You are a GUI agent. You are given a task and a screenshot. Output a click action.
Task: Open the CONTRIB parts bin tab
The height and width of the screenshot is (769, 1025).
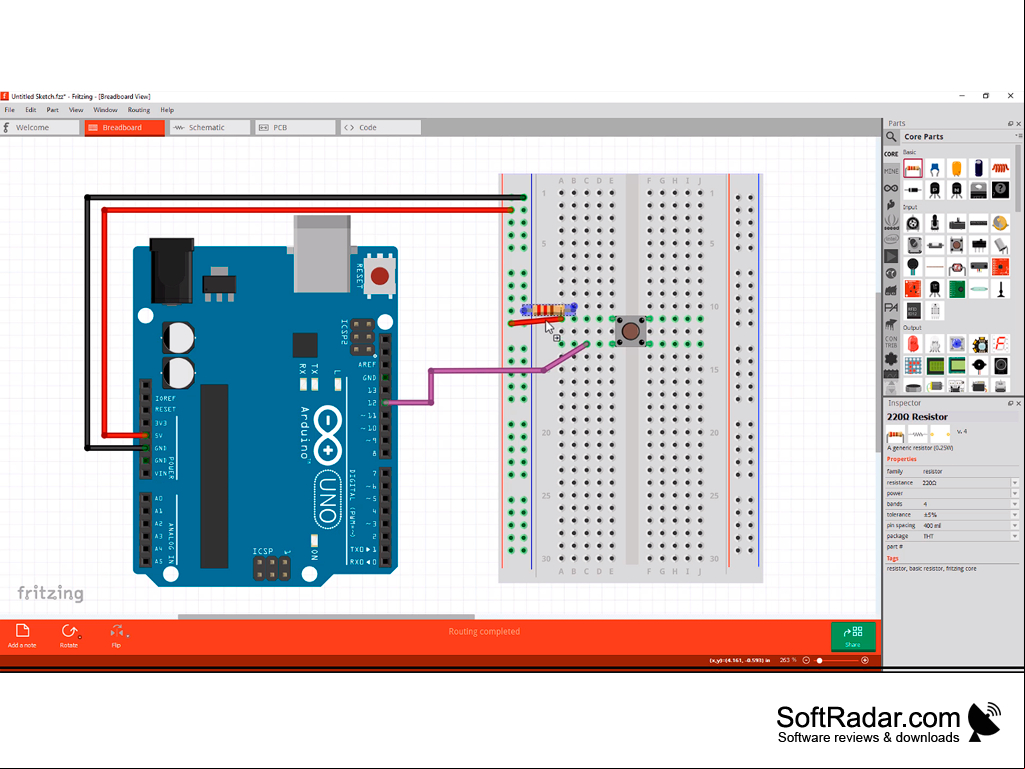(x=891, y=342)
